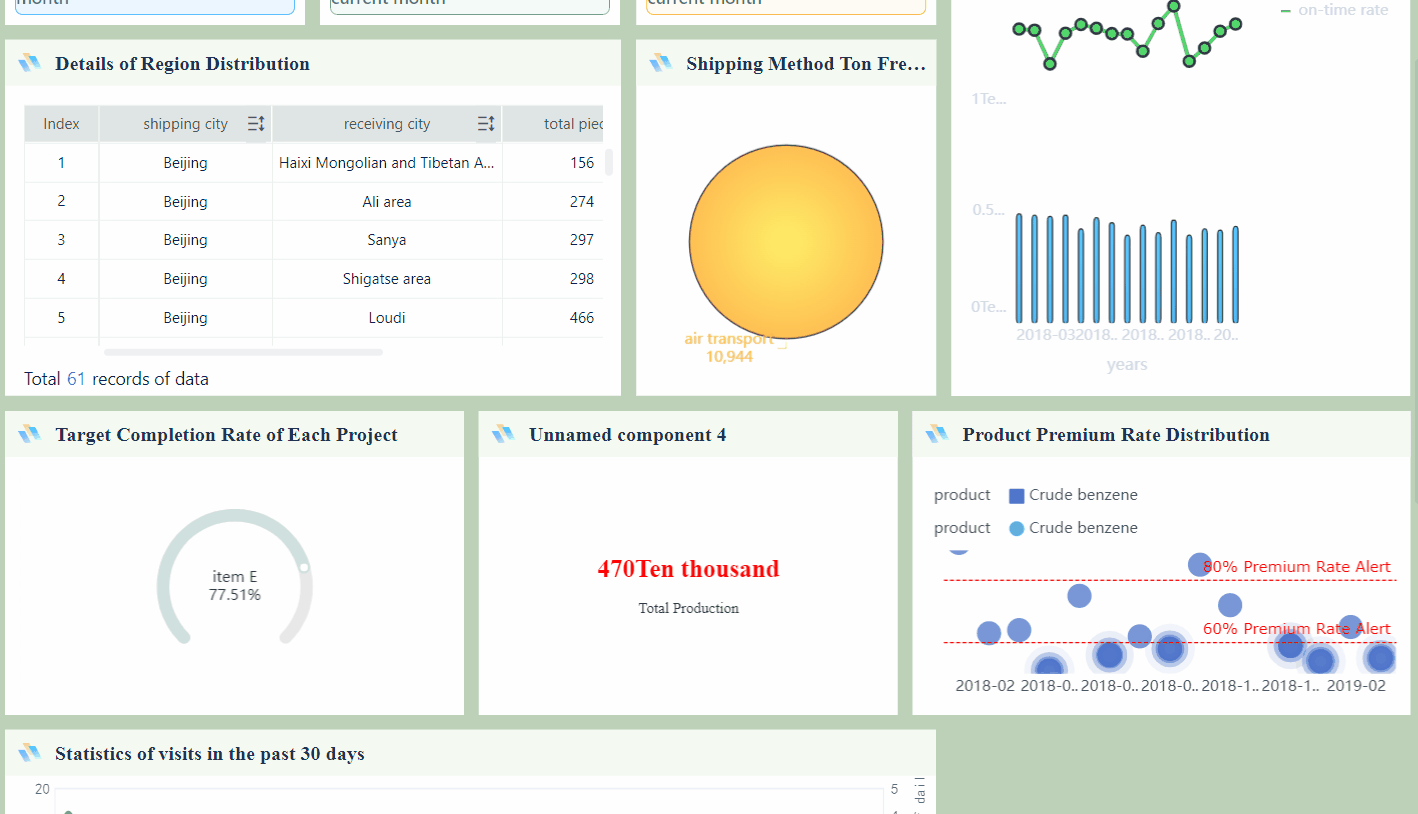Viewport: 1418px width, 814px height.
Task: Click the 61 records count
Action: coord(76,379)
